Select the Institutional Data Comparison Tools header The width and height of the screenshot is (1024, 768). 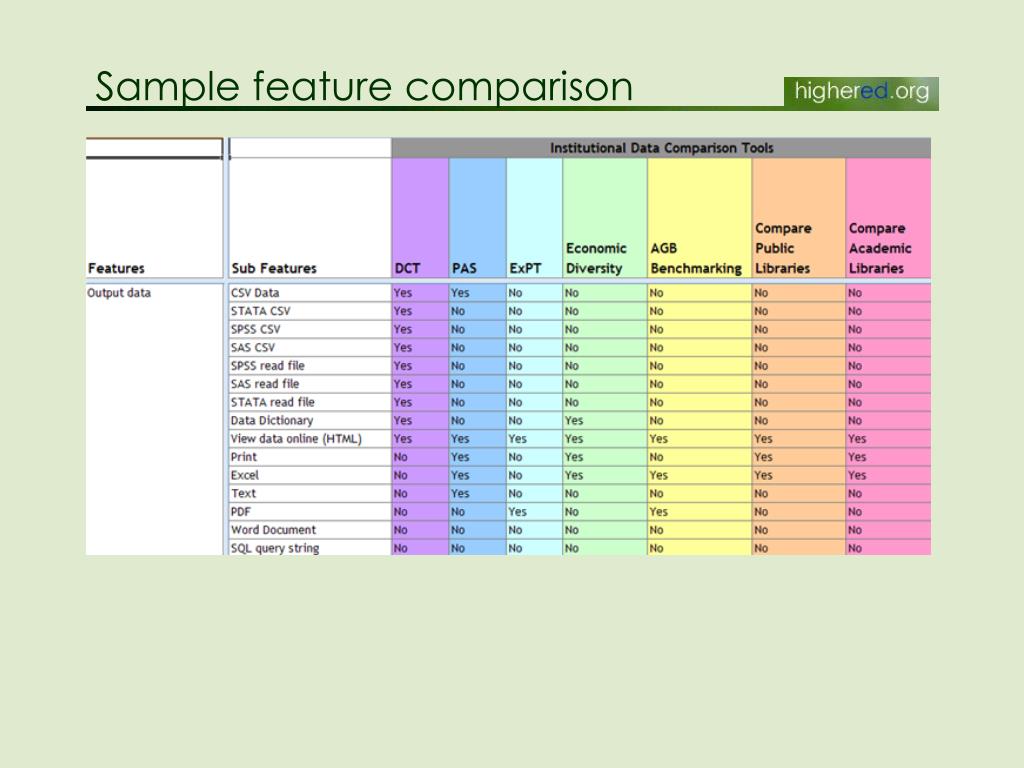pos(661,148)
